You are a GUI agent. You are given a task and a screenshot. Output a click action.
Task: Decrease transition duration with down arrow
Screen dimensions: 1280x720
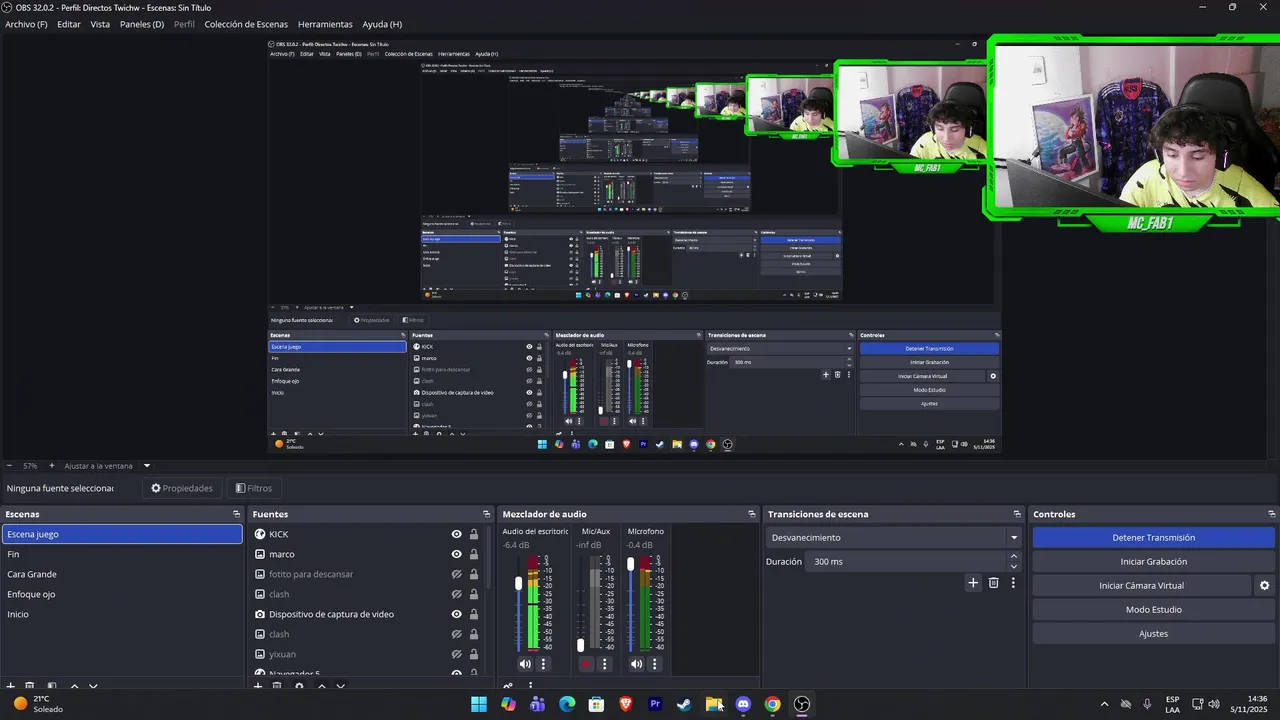[x=1013, y=567]
